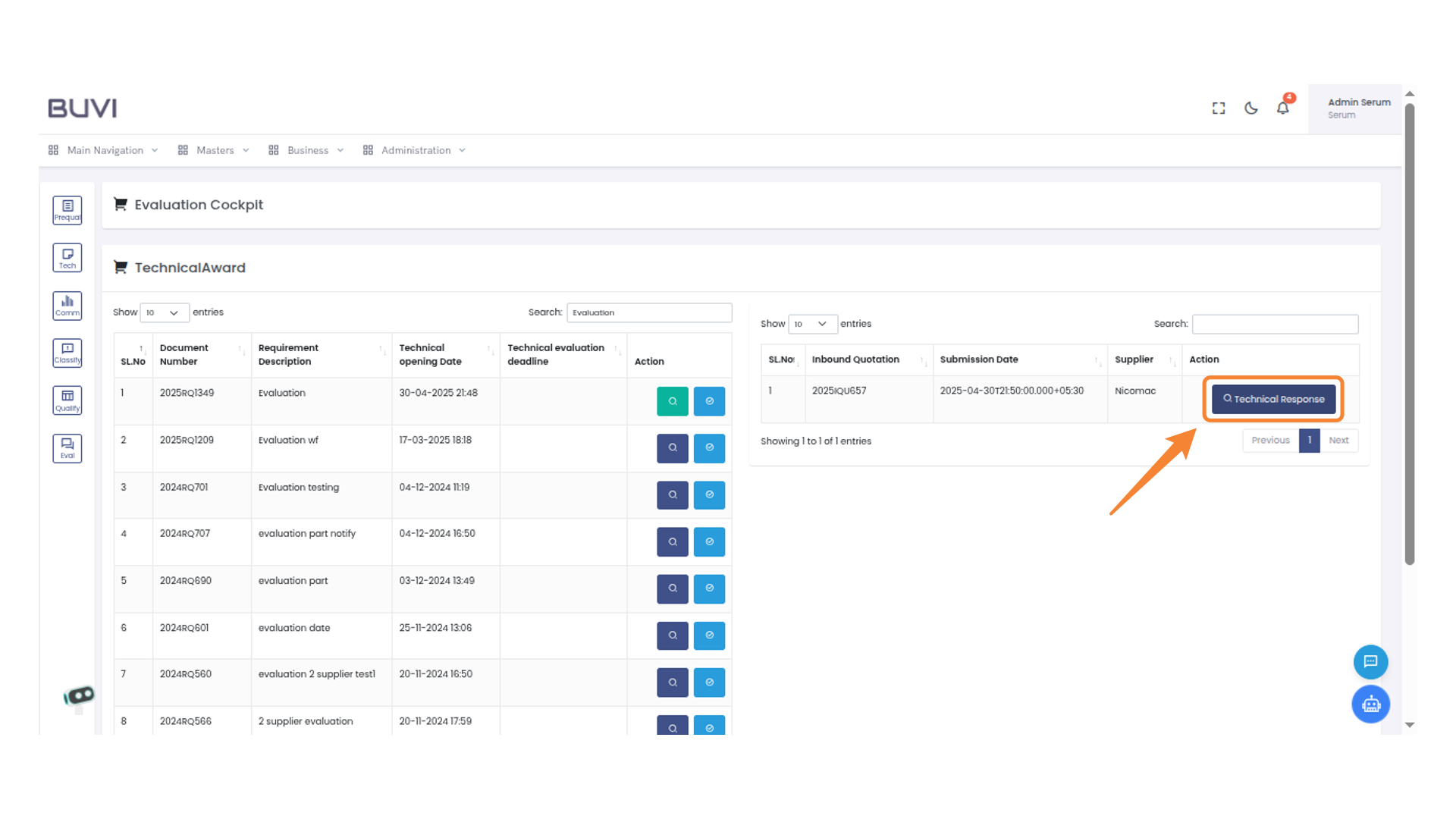Click the green search button for 2025RQ1349

click(672, 401)
